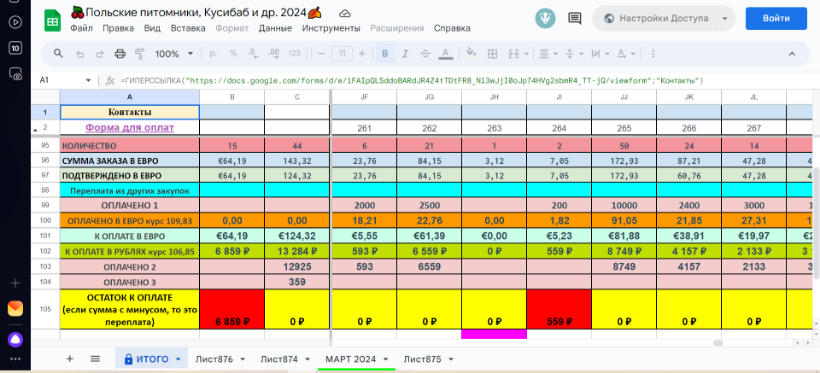The height and width of the screenshot is (373, 820).
Task: Open the 123 more number formats
Action: [x=294, y=53]
